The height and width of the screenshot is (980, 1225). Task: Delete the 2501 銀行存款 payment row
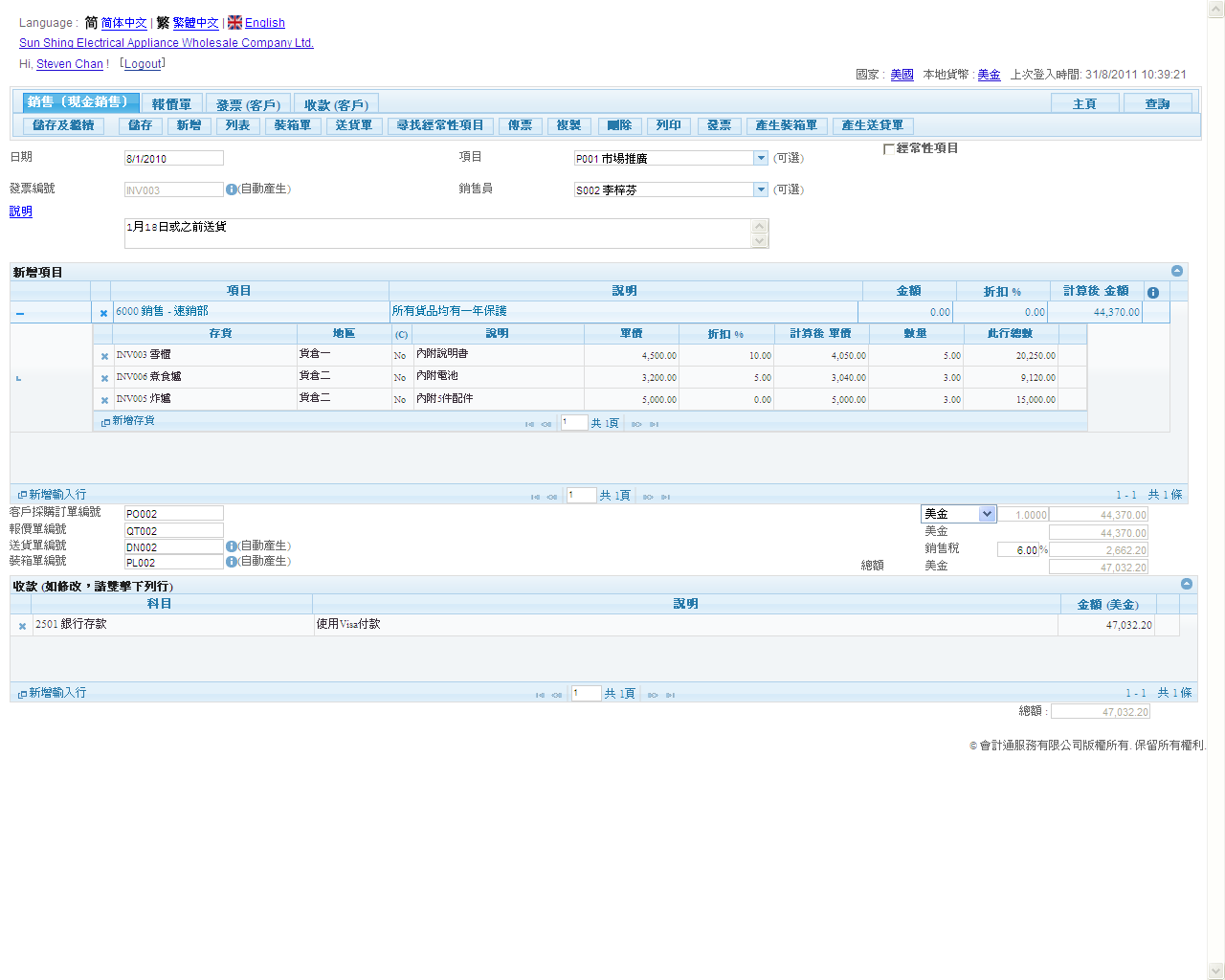[22, 626]
